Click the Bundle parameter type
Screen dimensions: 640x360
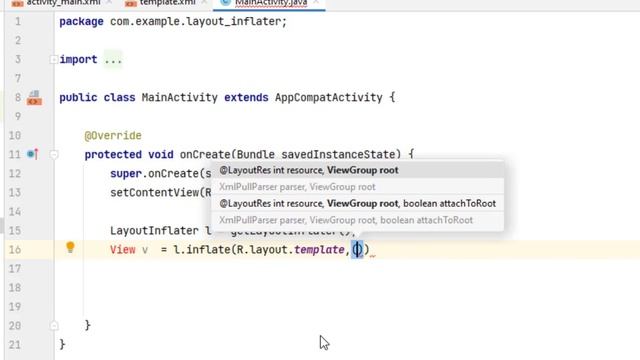[x=256, y=155]
